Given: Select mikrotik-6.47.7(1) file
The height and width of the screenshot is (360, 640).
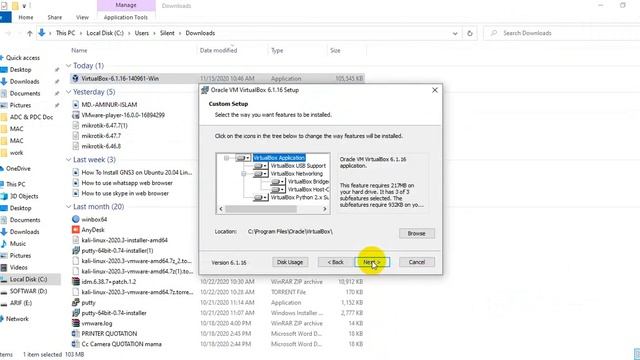Looking at the screenshot, I should pos(104,125).
